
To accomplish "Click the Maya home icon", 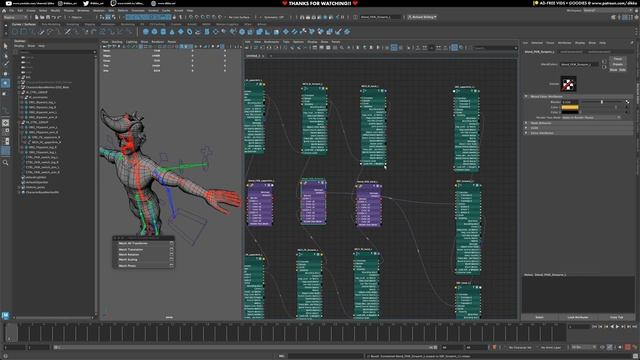I will tap(4, 11).
